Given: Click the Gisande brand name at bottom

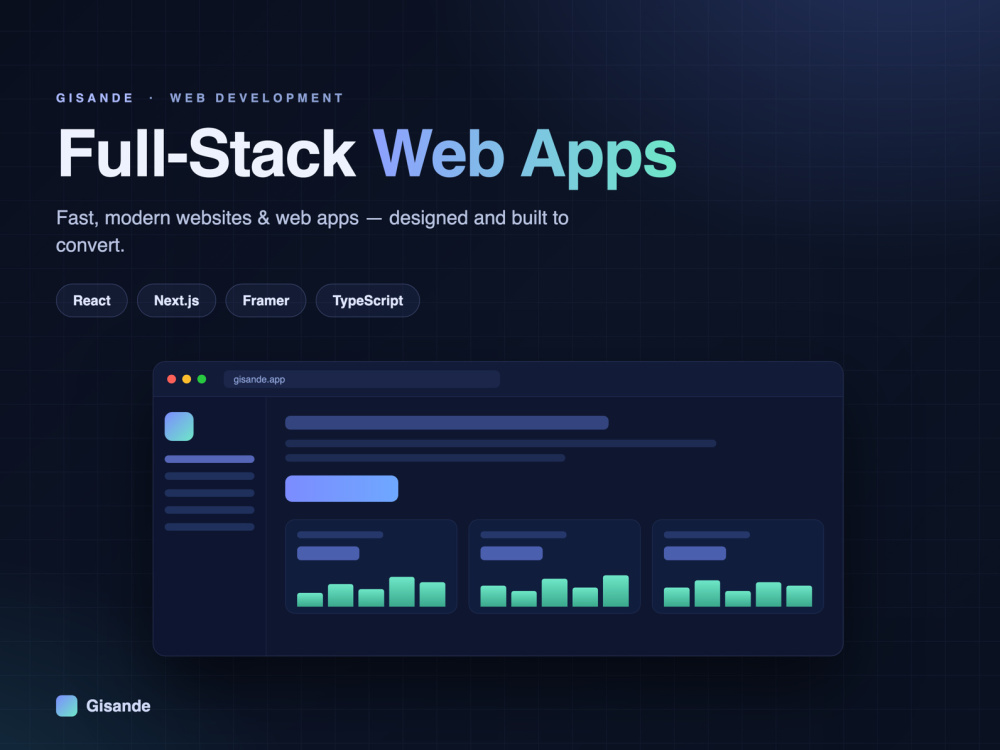Looking at the screenshot, I should click(119, 706).
